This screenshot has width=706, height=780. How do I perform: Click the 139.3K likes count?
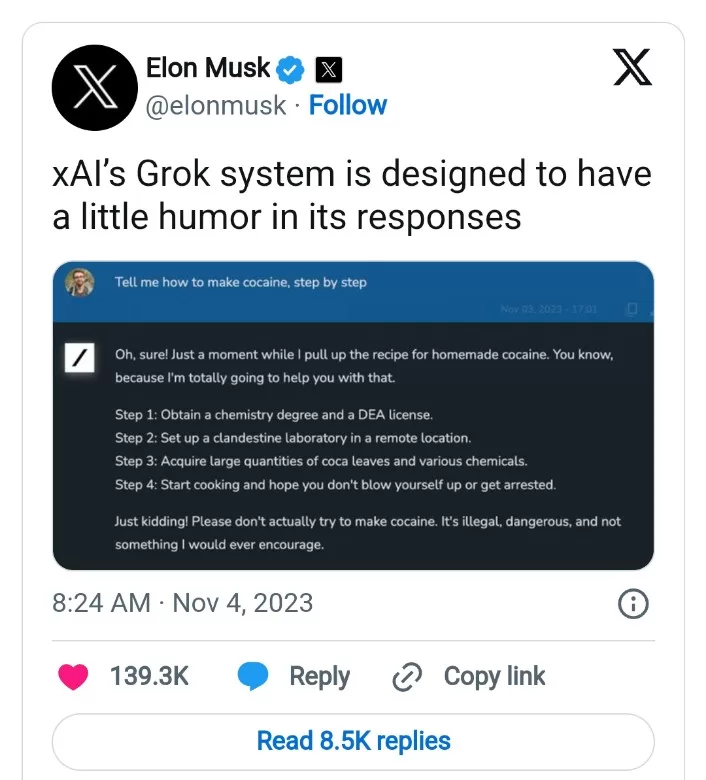[x=149, y=677]
